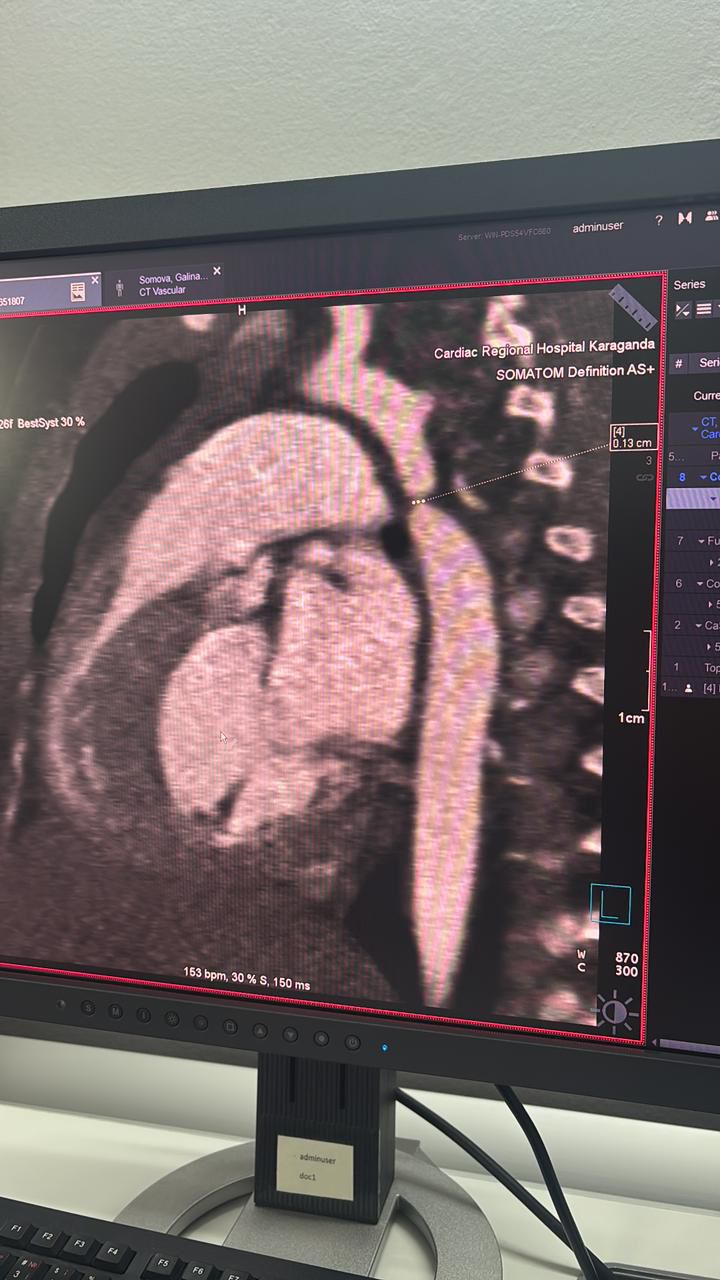The height and width of the screenshot is (1280, 720).
Task: Click the link chain icon below measurement
Action: (645, 478)
